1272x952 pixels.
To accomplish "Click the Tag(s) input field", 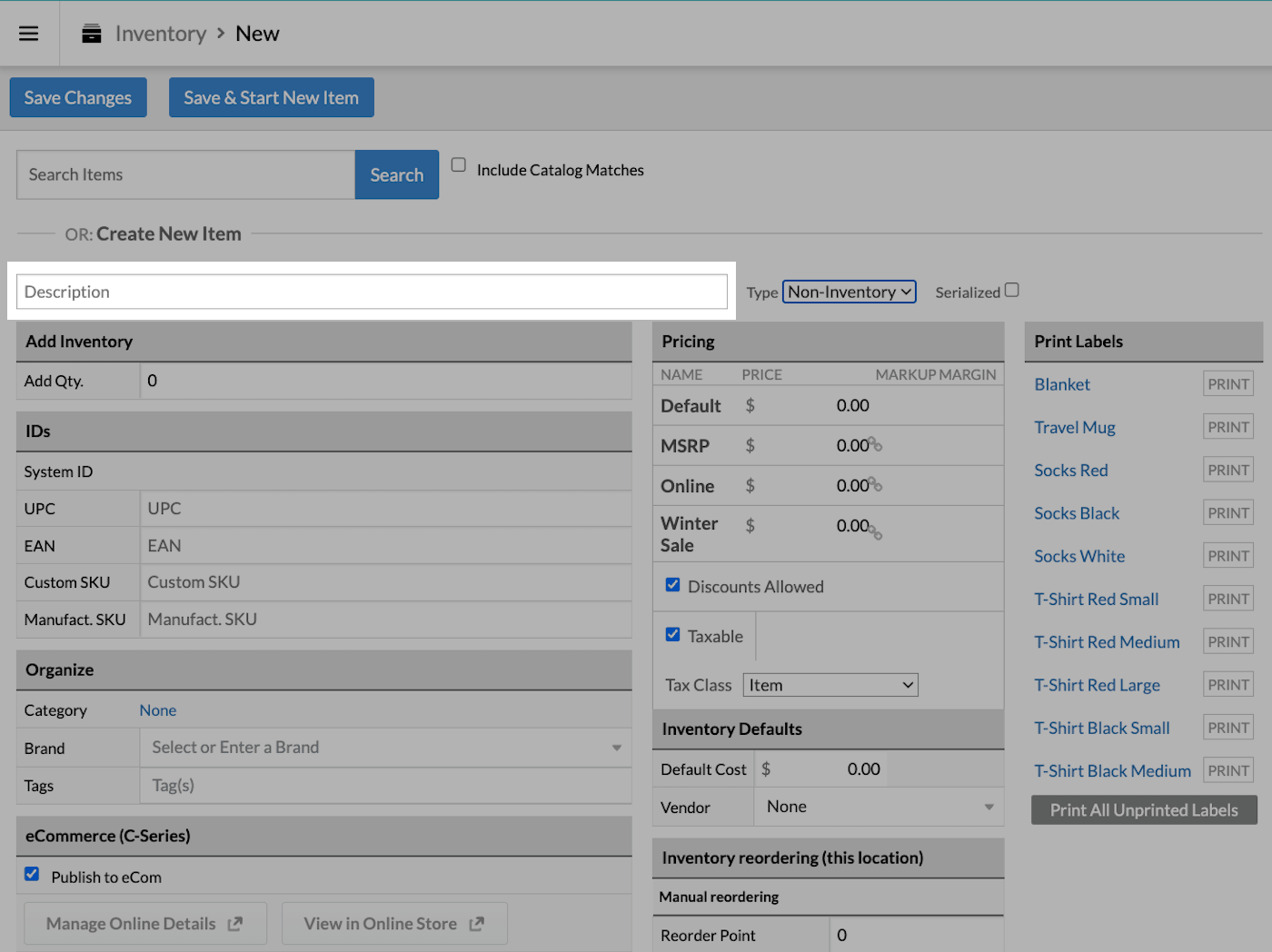I will tap(386, 786).
